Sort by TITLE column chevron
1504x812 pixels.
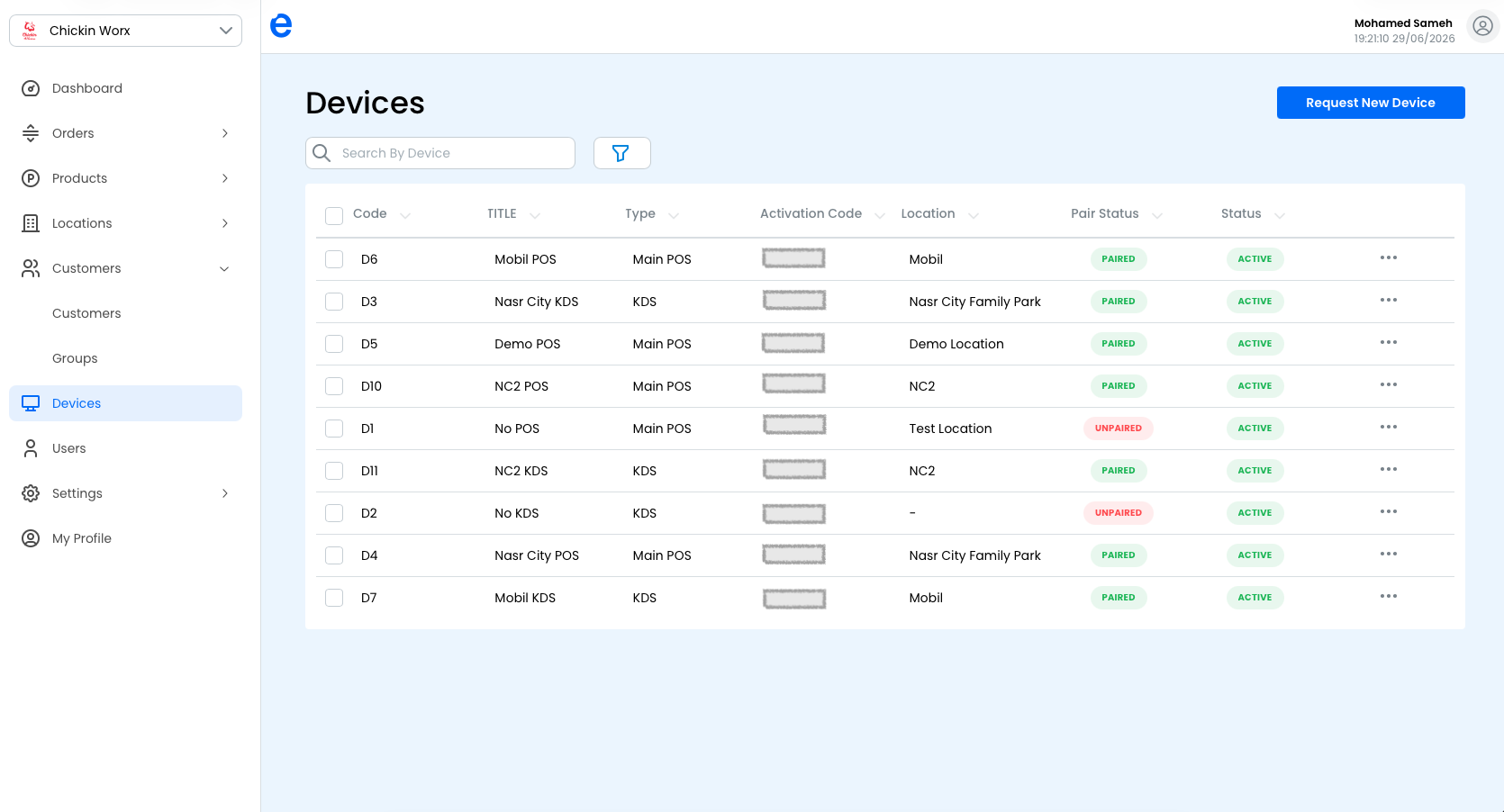tap(535, 215)
